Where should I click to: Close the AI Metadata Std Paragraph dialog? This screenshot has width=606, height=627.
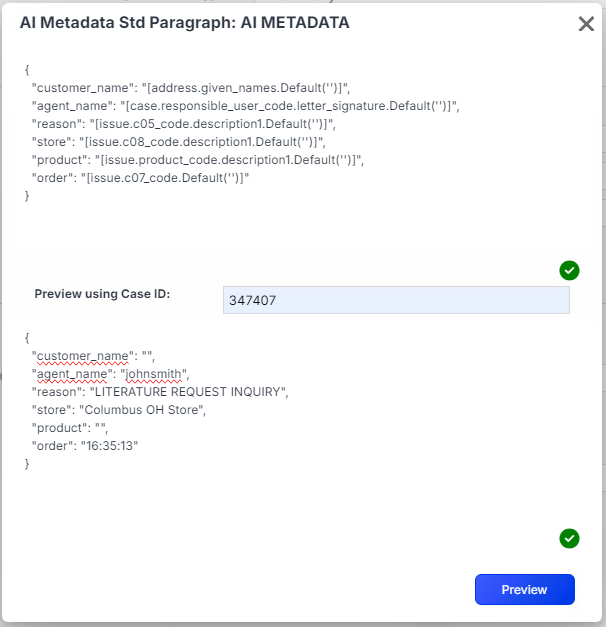click(586, 24)
